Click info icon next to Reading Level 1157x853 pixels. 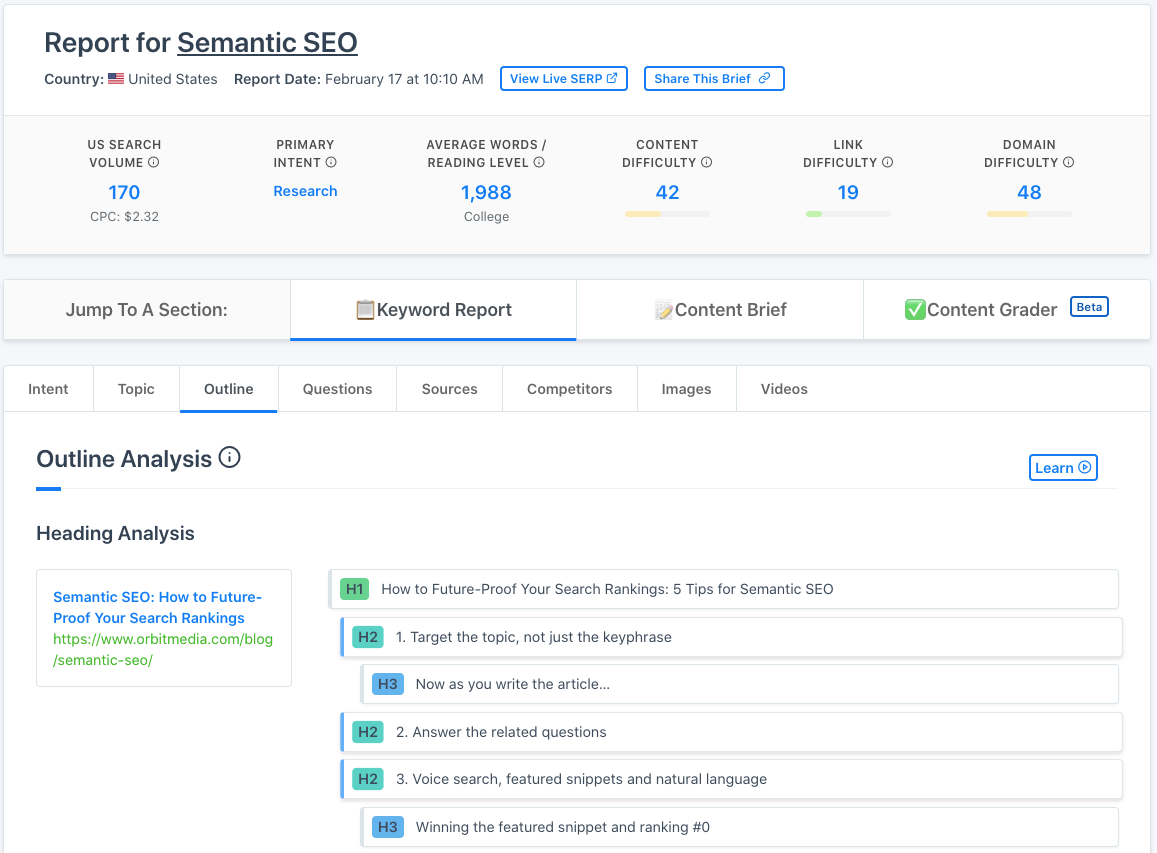[x=539, y=162]
